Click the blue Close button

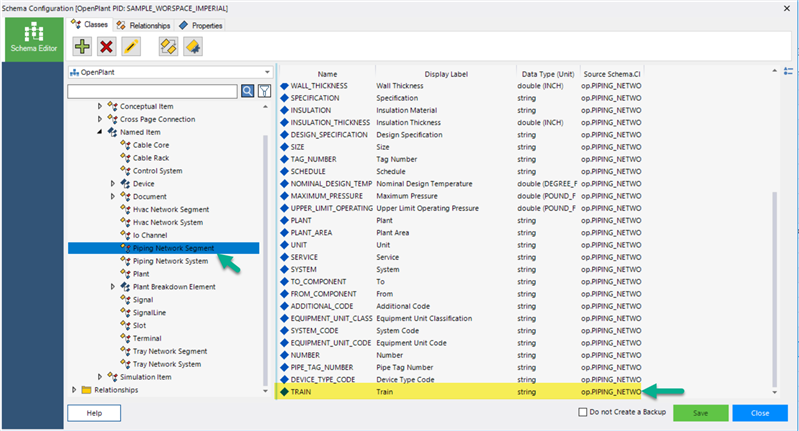tap(760, 413)
